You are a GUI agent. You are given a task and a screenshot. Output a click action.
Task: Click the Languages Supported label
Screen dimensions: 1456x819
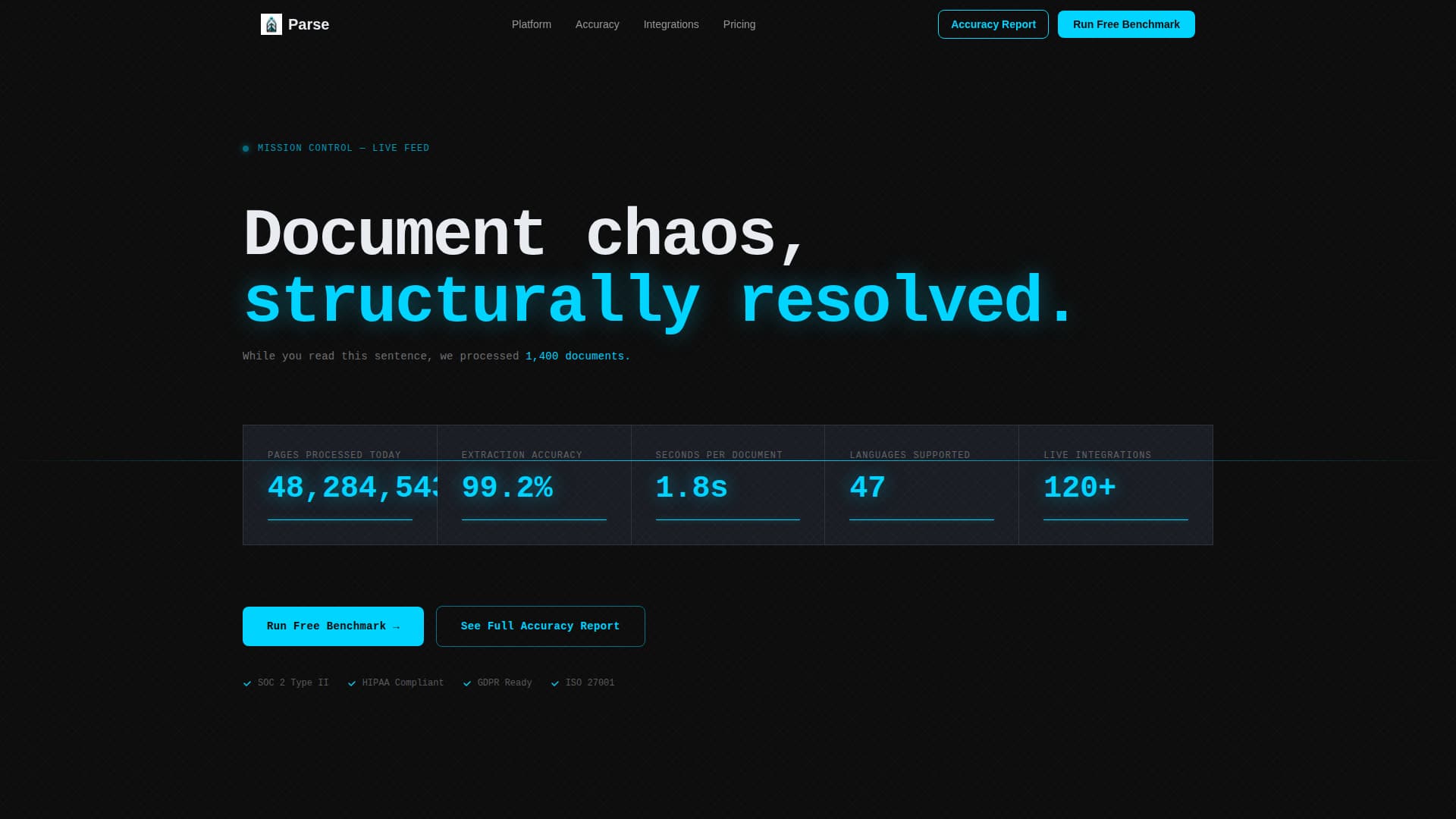pos(910,455)
